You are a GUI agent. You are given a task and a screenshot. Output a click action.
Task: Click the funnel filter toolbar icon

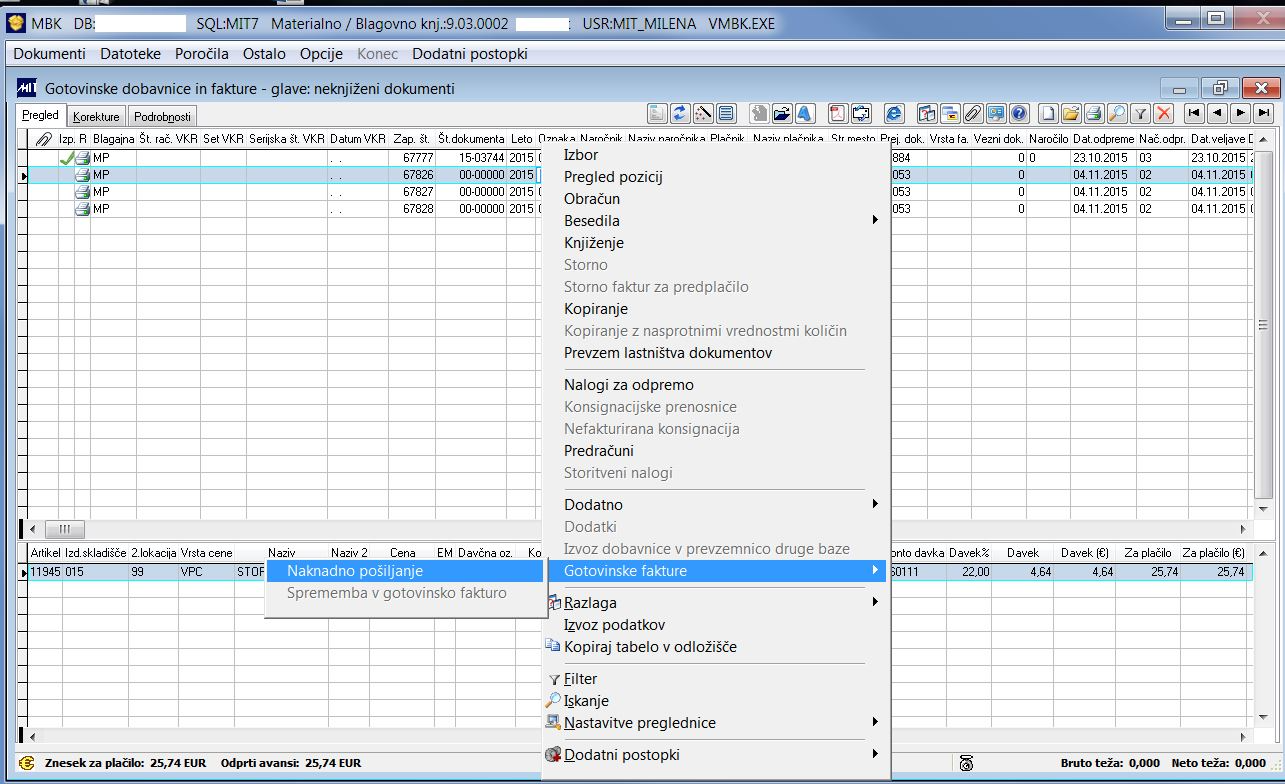(x=1139, y=113)
